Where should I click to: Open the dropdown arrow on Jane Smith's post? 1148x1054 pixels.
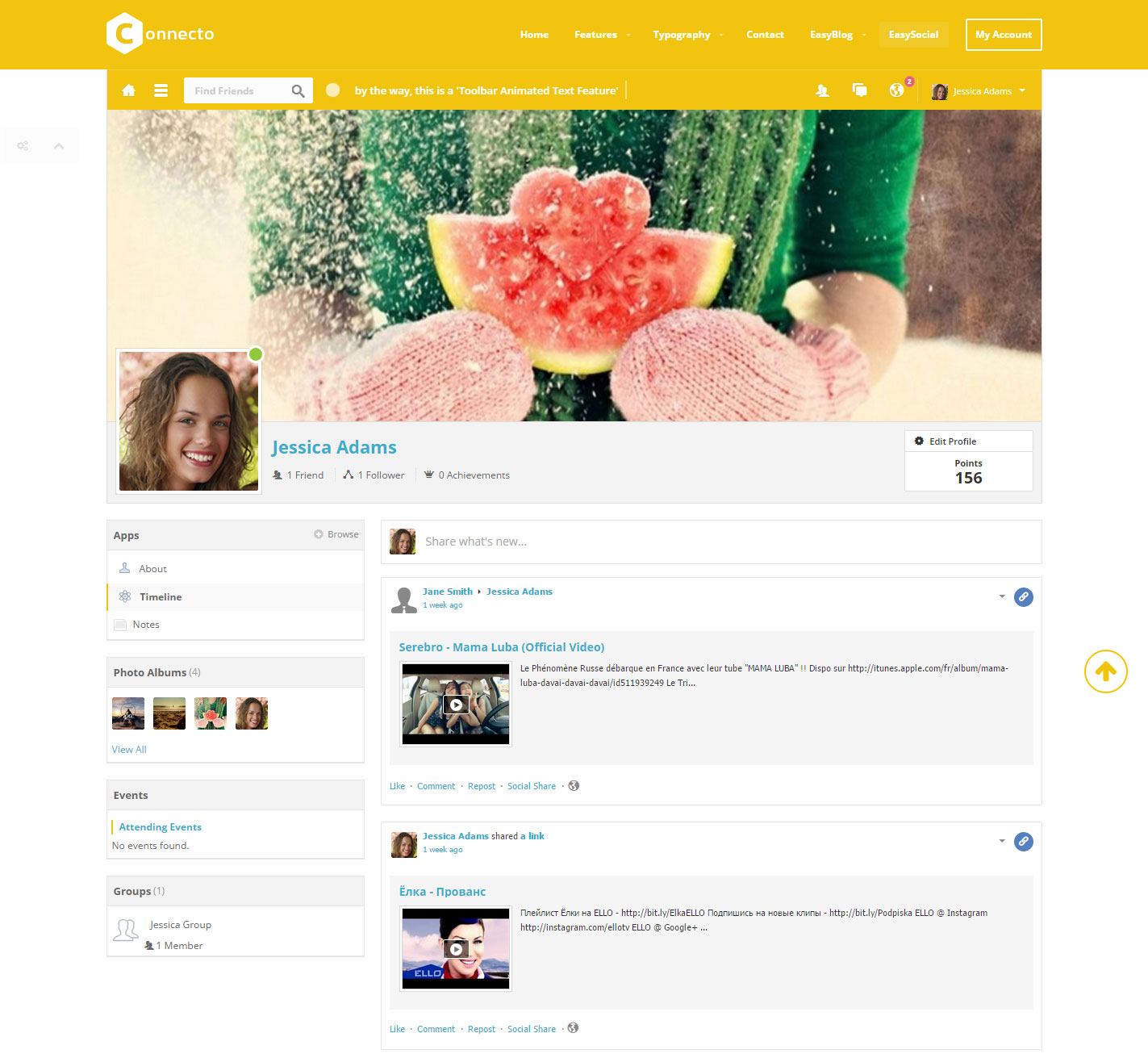coord(1002,596)
